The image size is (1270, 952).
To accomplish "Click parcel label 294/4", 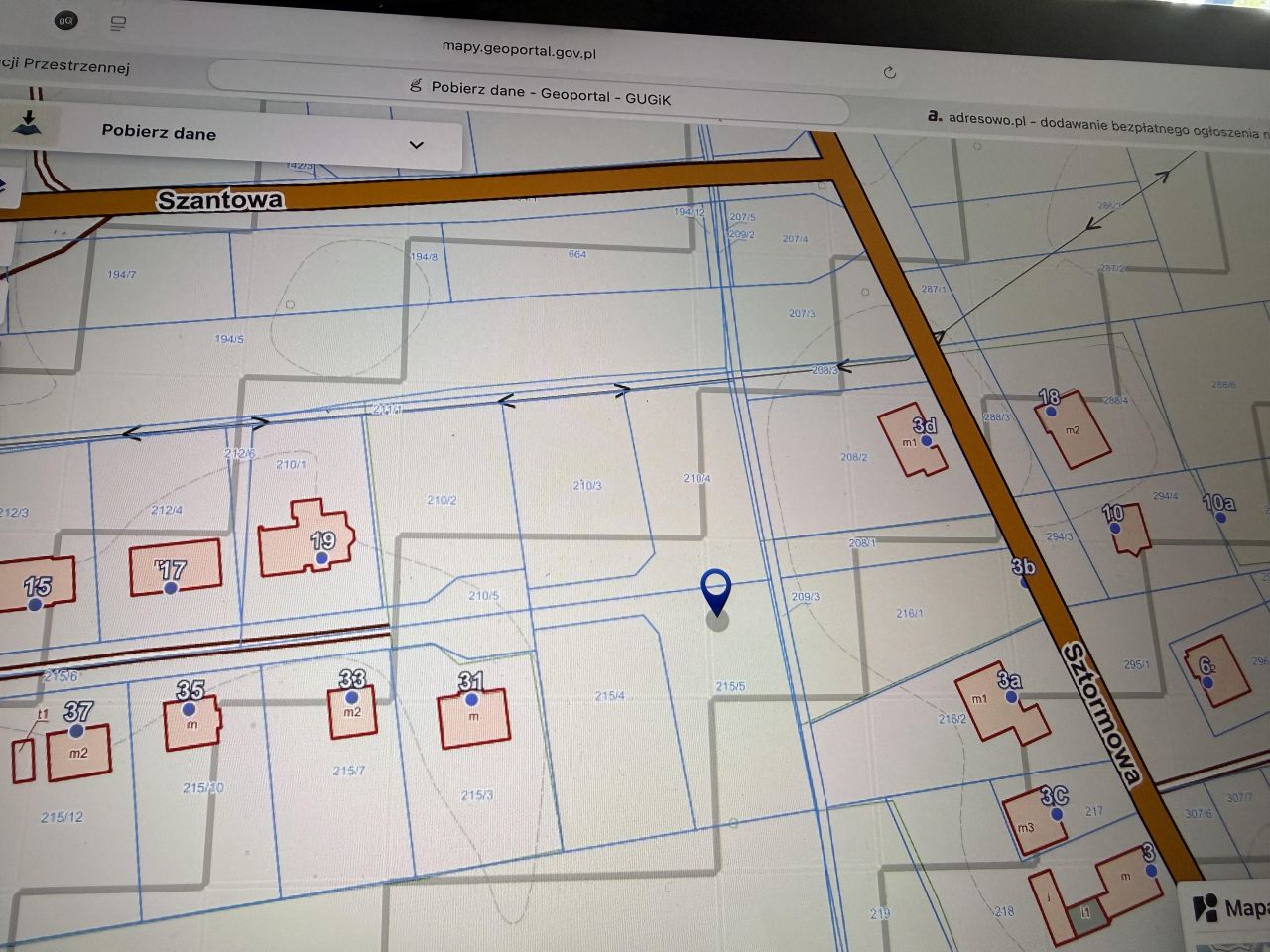I will [x=1165, y=496].
